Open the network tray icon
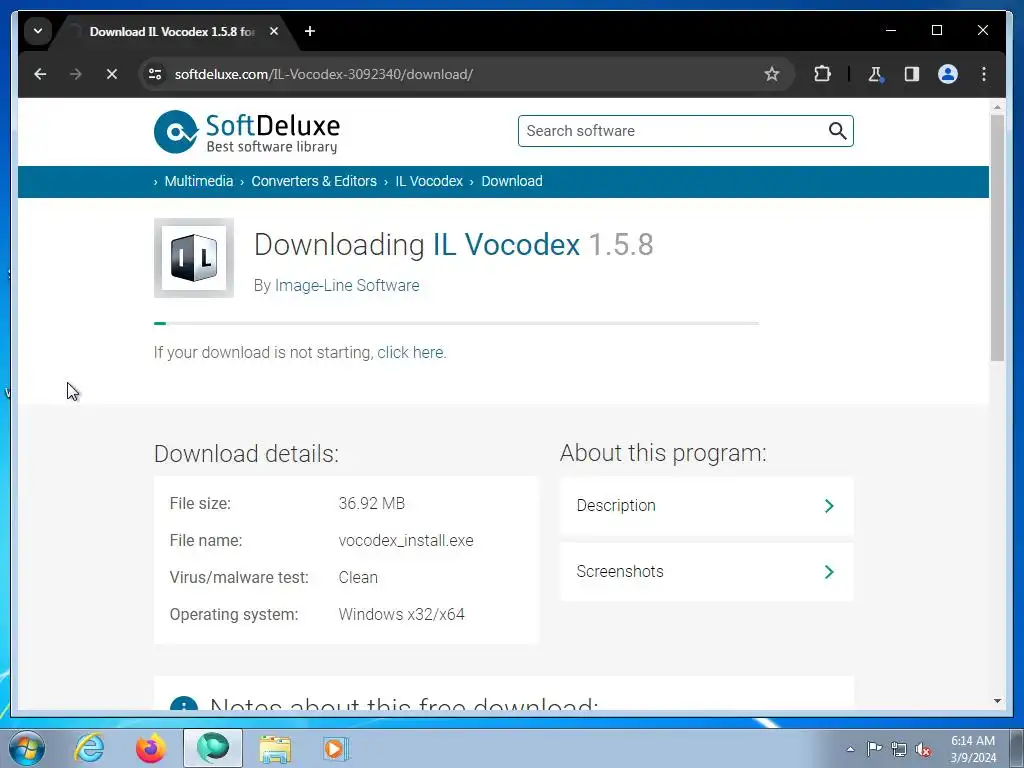This screenshot has width=1024, height=768. coord(899,749)
